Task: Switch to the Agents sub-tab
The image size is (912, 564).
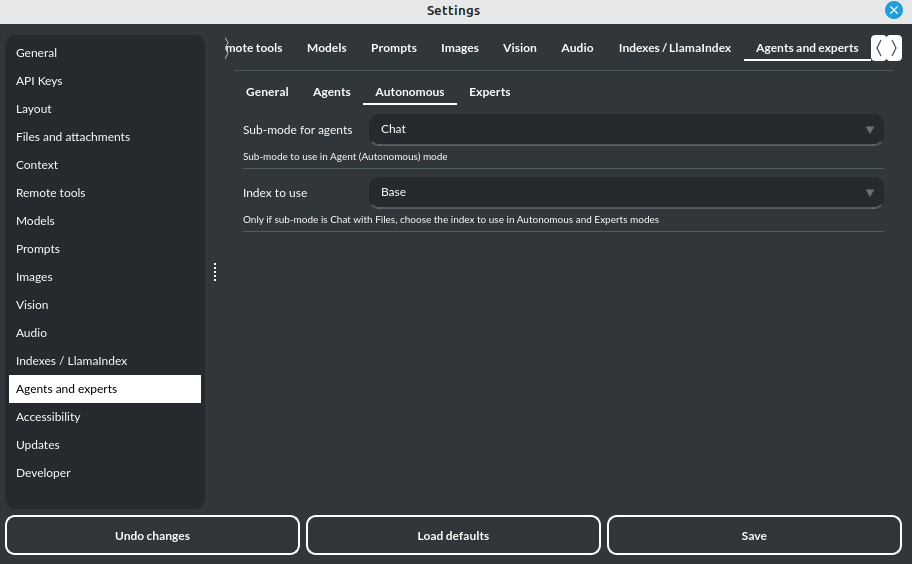Action: 332,92
